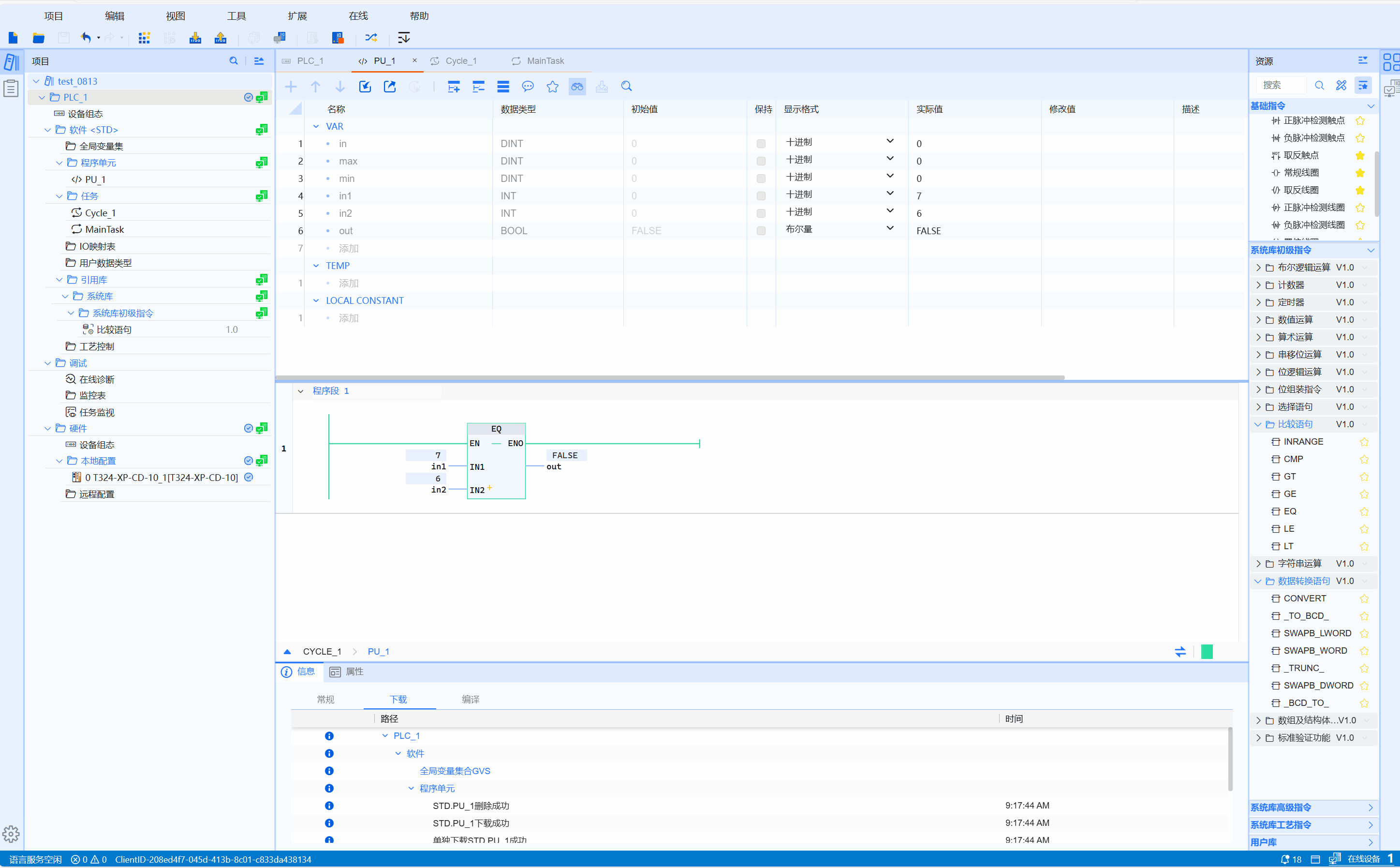Toggle retain checkbox for variable in1

761,196
